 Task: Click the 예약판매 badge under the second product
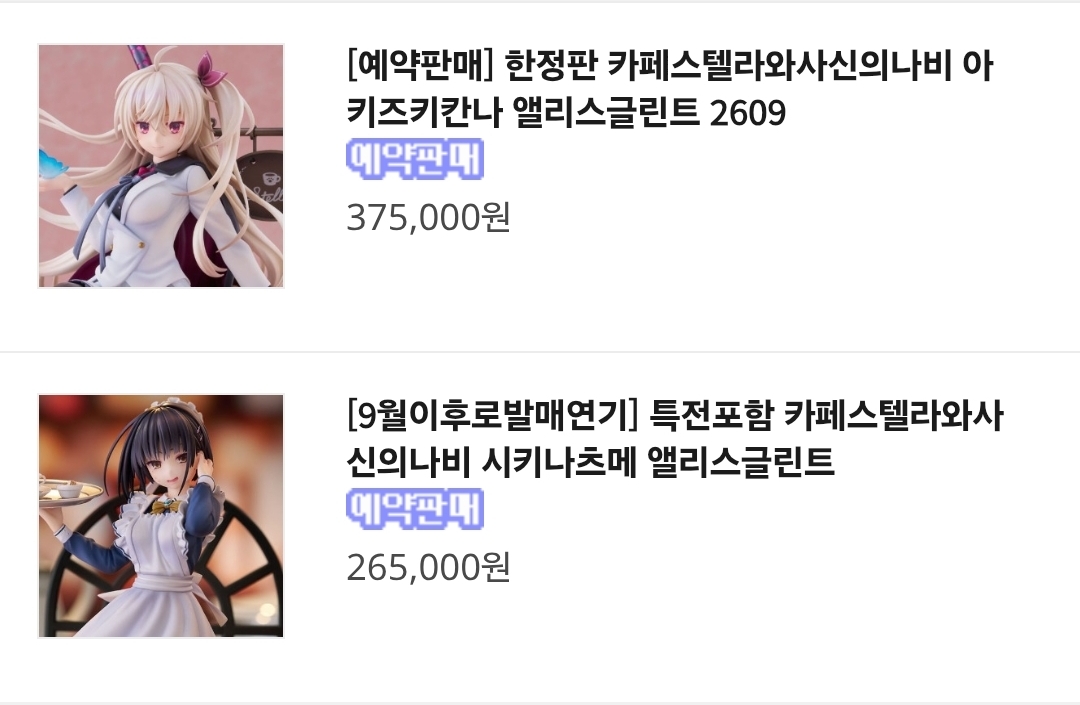click(415, 509)
